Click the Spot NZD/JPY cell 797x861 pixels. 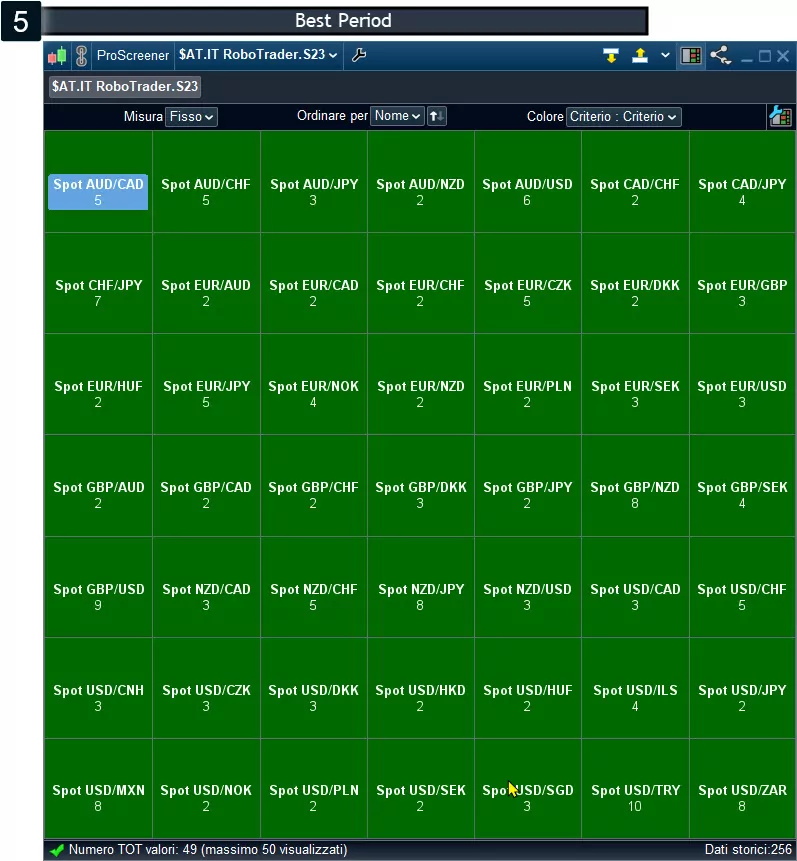click(420, 587)
